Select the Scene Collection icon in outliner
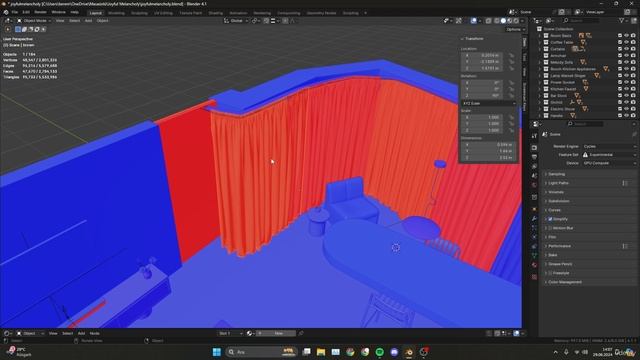The height and width of the screenshot is (360, 640). [x=540, y=29]
